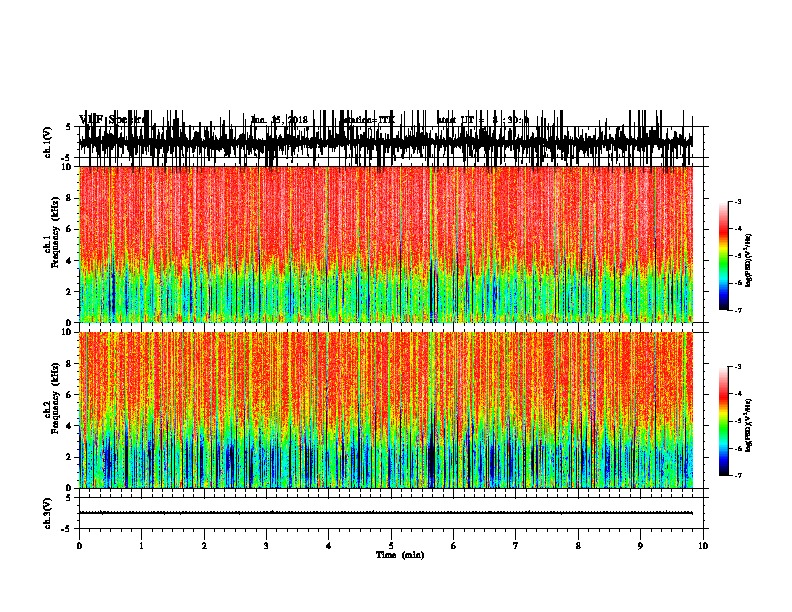The height and width of the screenshot is (612, 792).
Task: Click the ch.1 colorbar "-7" value
Action: [x=738, y=310]
